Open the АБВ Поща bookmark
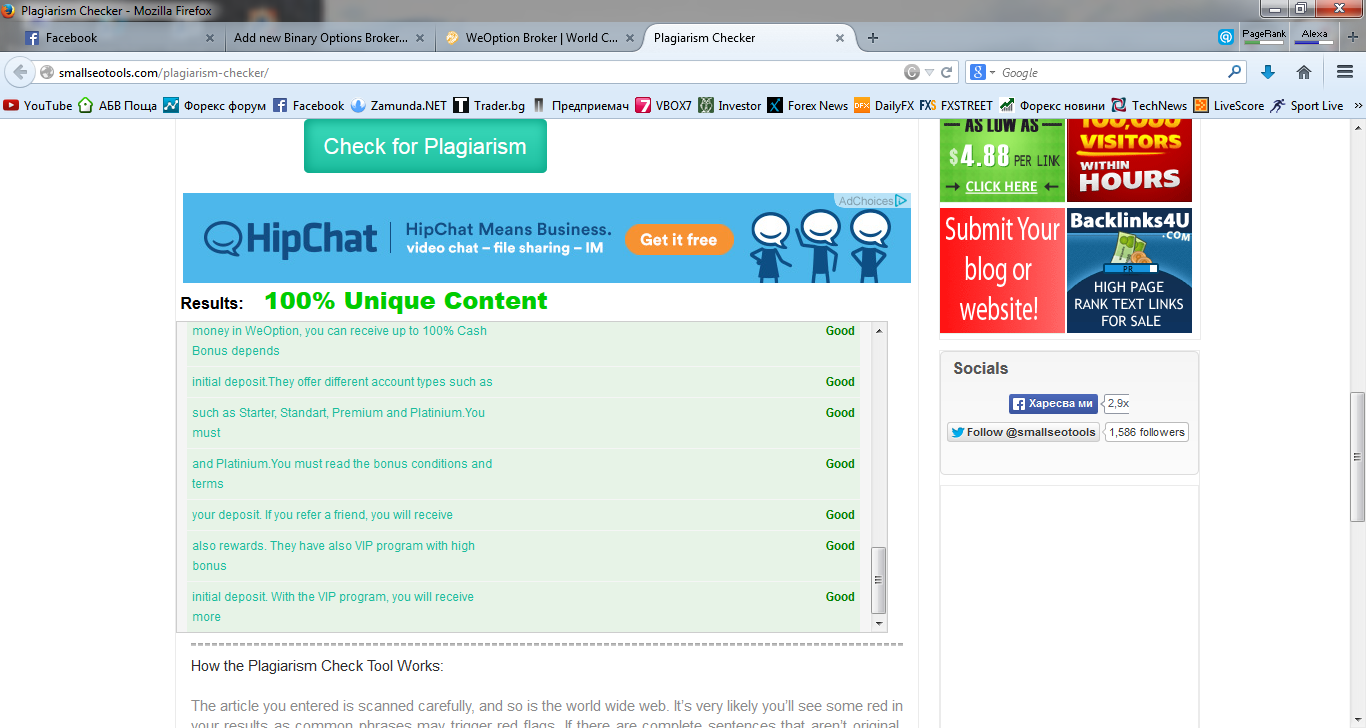Screen dimensions: 1366x728 tap(117, 105)
